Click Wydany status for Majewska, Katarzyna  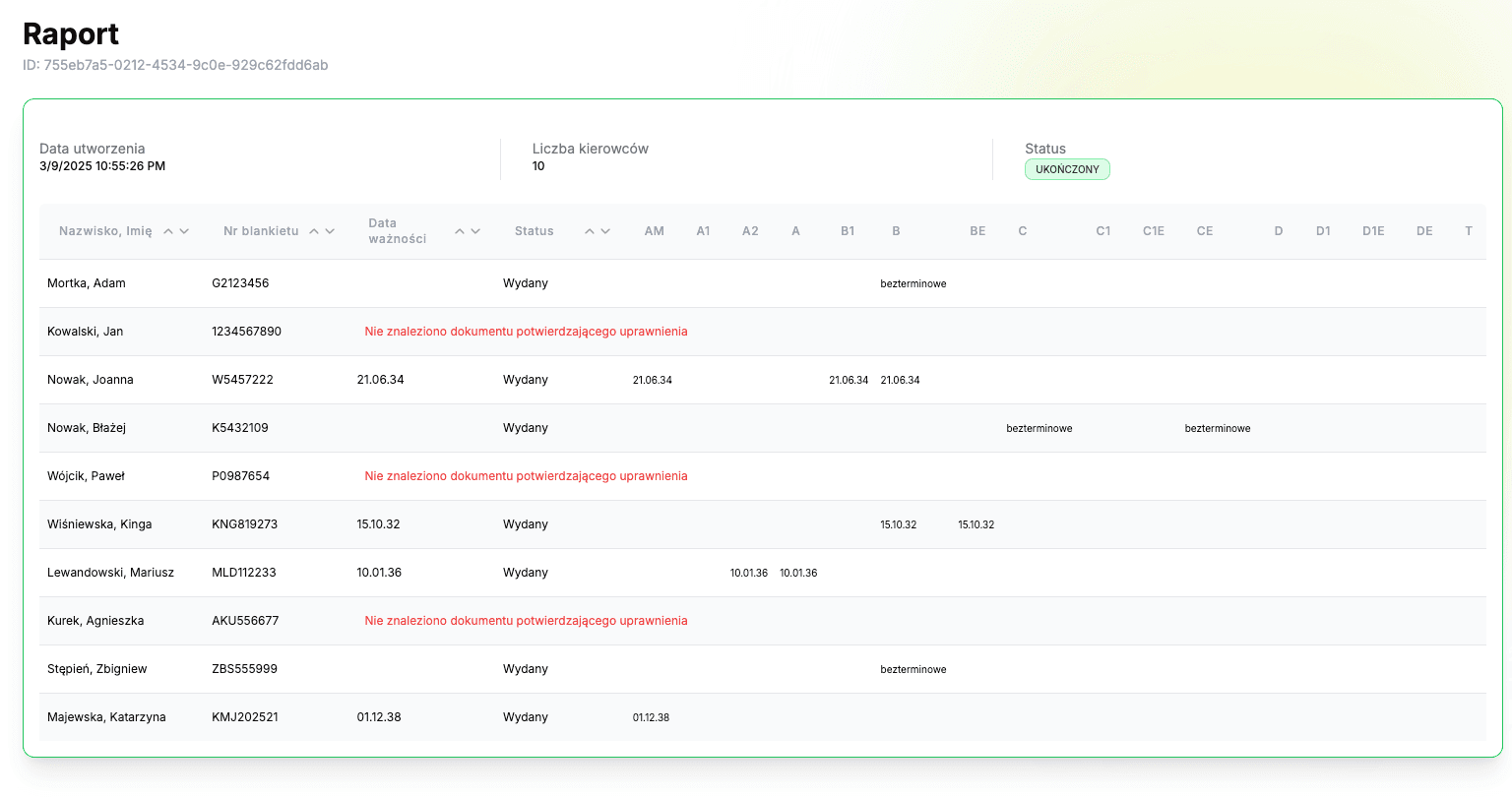coord(526,717)
